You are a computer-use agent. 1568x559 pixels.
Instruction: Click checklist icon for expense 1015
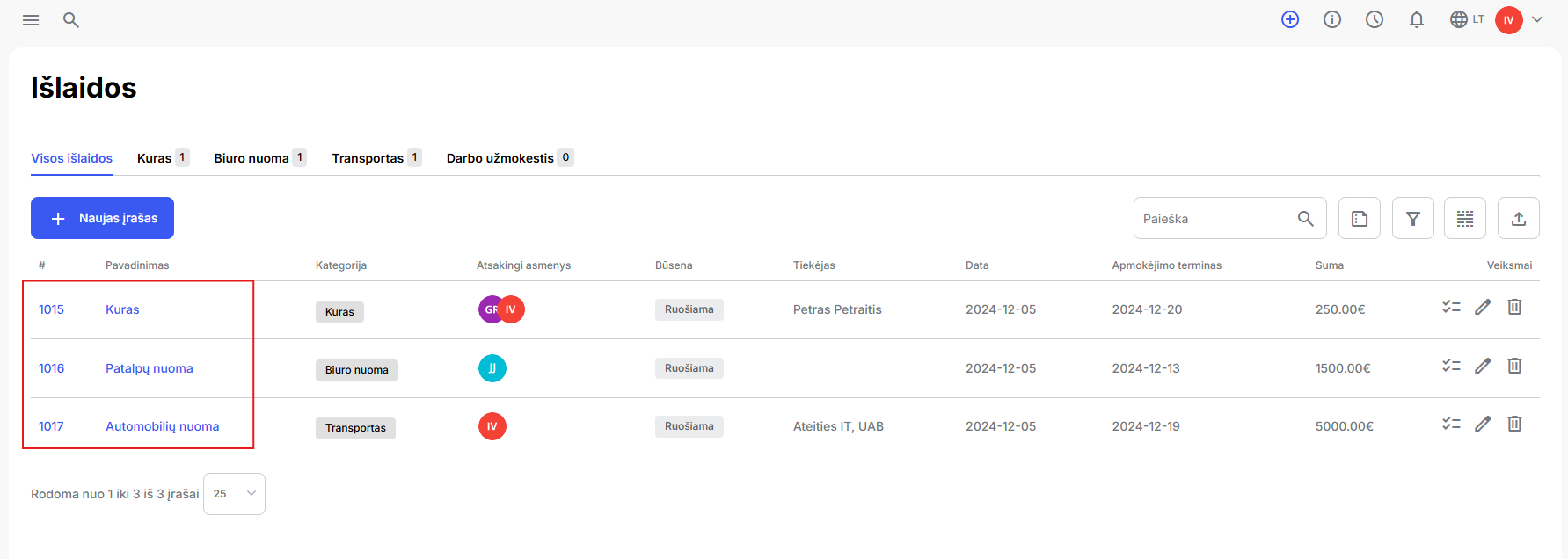1451,307
